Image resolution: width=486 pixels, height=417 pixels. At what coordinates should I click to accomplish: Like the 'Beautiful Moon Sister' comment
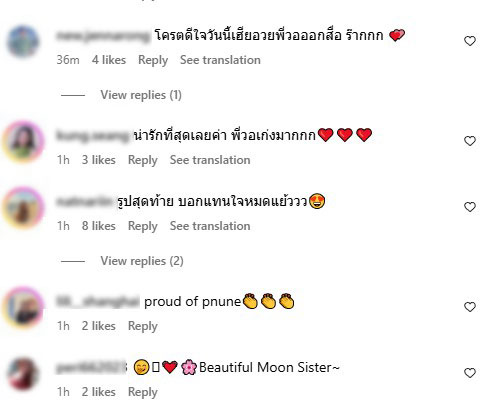click(470, 373)
